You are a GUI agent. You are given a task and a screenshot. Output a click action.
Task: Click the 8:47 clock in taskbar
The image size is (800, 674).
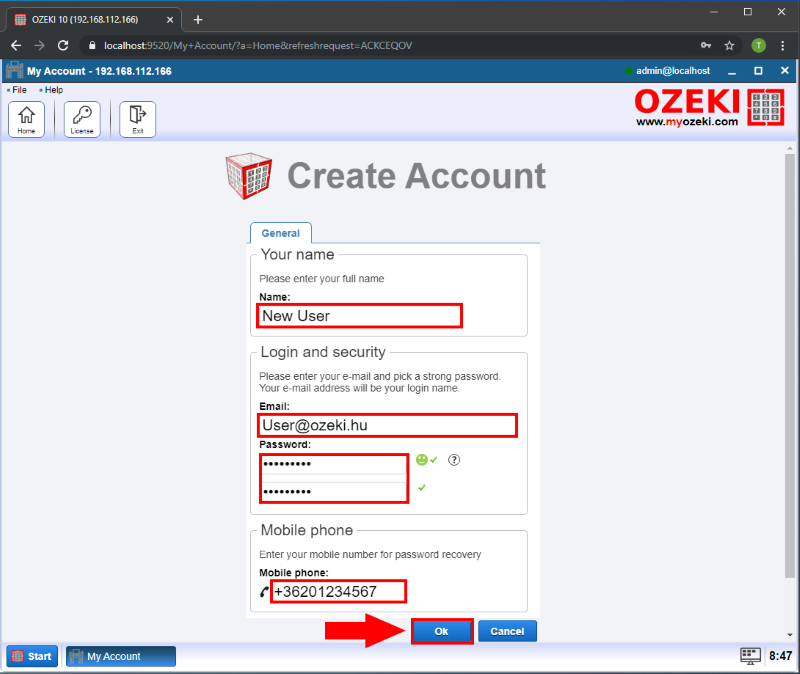tap(780, 656)
